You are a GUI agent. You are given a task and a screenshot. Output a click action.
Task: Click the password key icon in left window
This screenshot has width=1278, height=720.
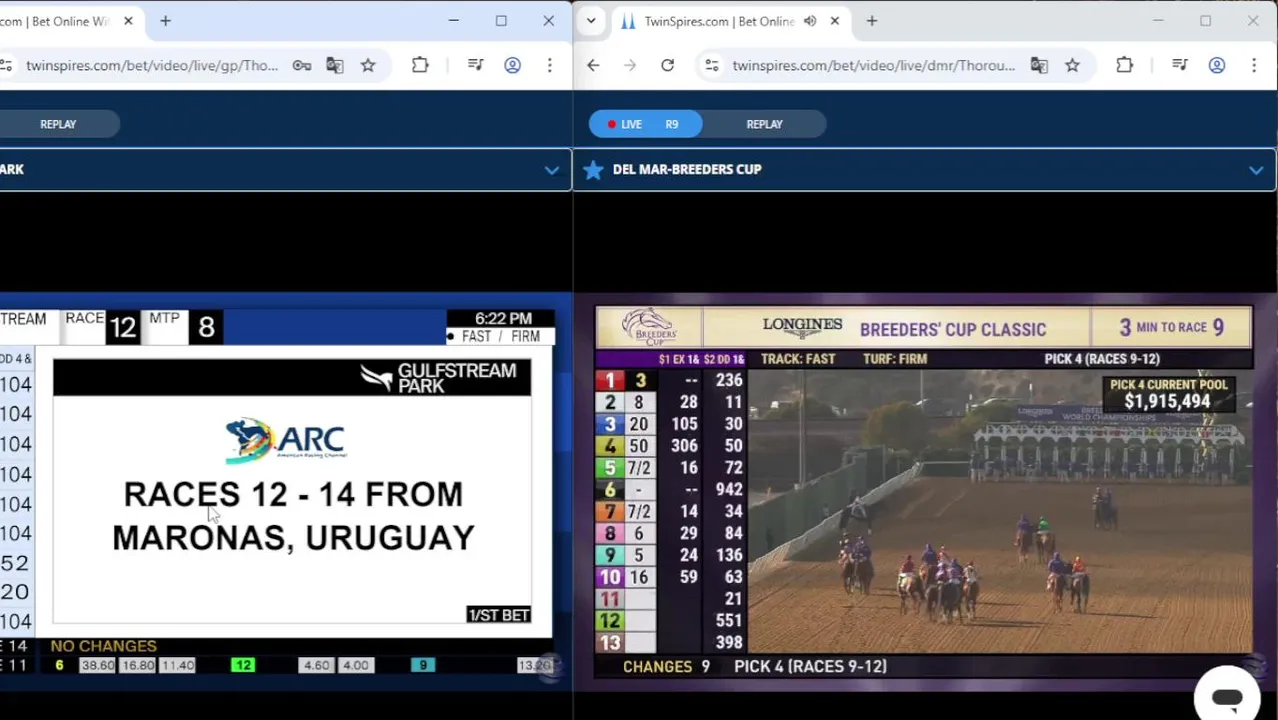pyautogui.click(x=301, y=66)
